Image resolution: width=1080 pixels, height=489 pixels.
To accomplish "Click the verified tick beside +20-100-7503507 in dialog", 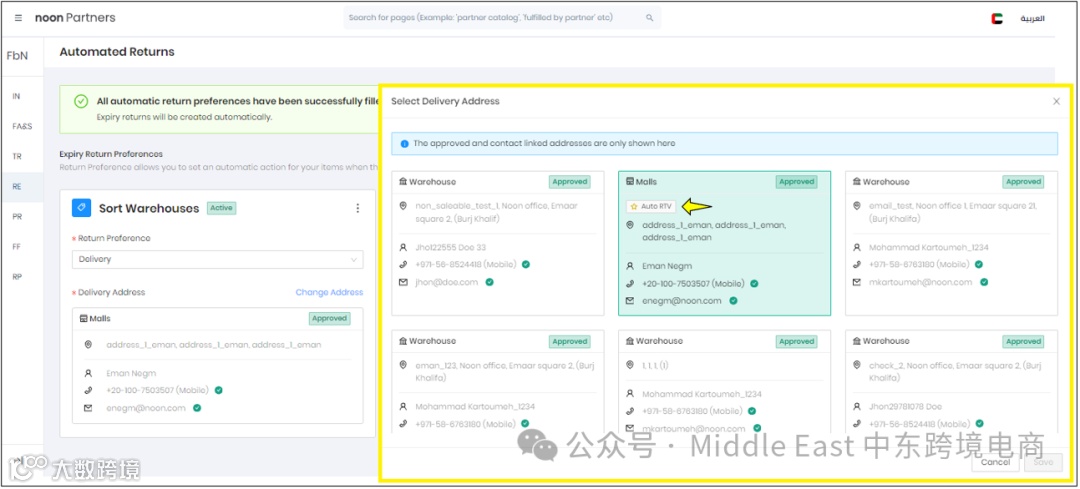I will click(x=754, y=284).
